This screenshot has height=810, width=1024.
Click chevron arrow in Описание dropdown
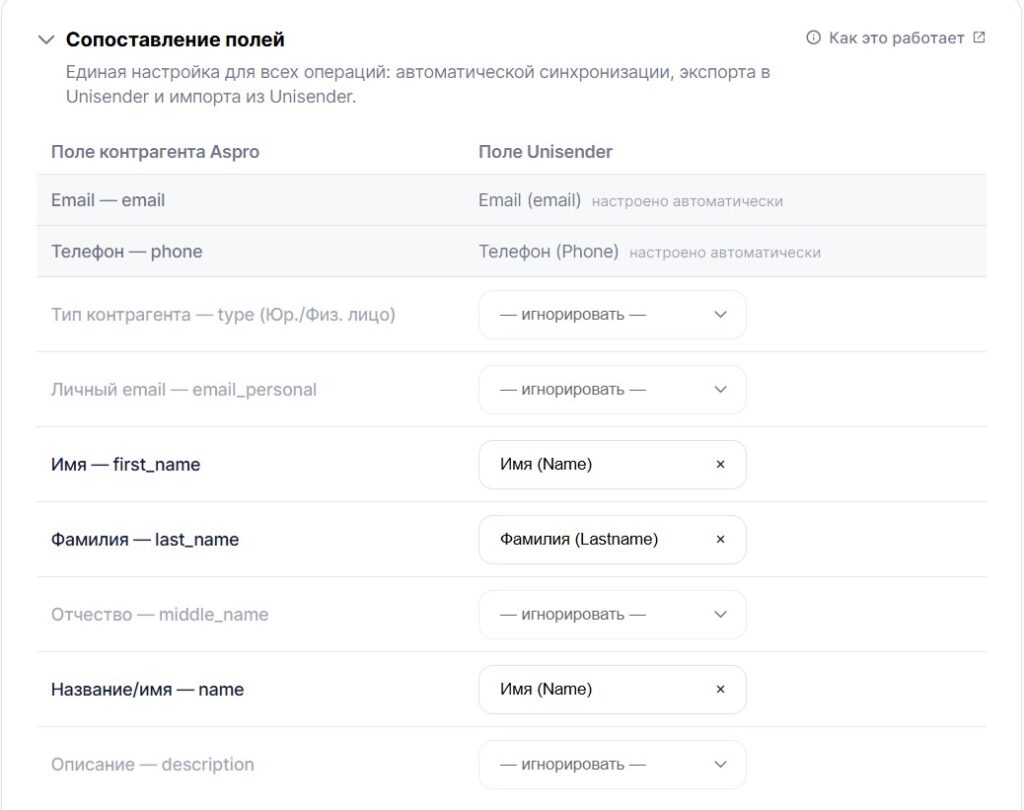[x=720, y=764]
